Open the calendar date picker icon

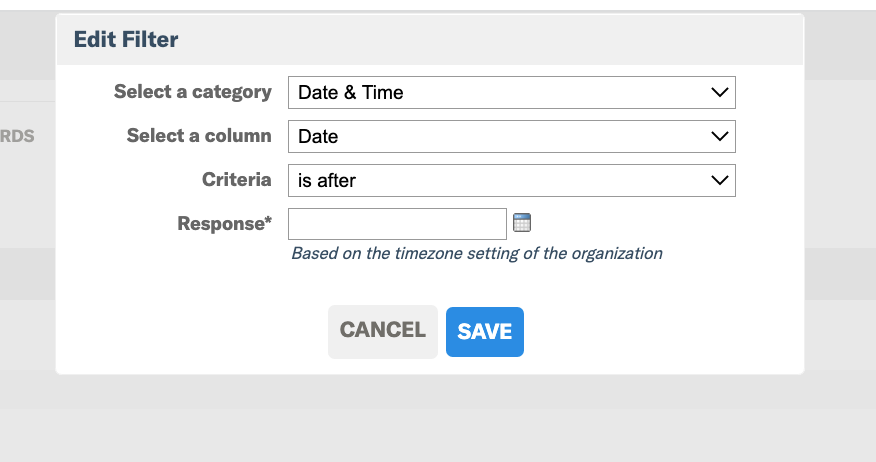click(x=522, y=222)
